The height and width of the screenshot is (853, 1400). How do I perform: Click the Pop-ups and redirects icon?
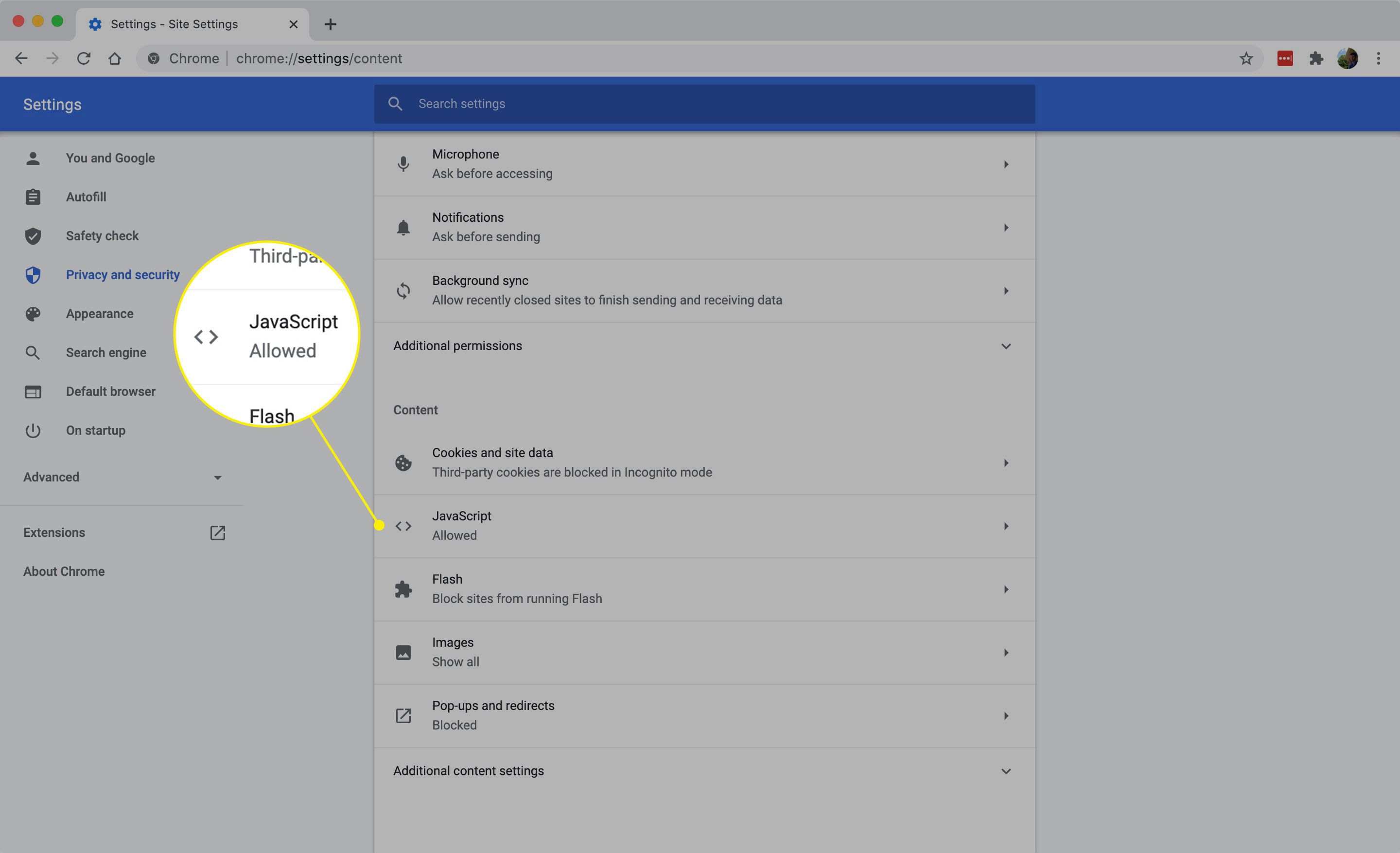[x=403, y=715]
